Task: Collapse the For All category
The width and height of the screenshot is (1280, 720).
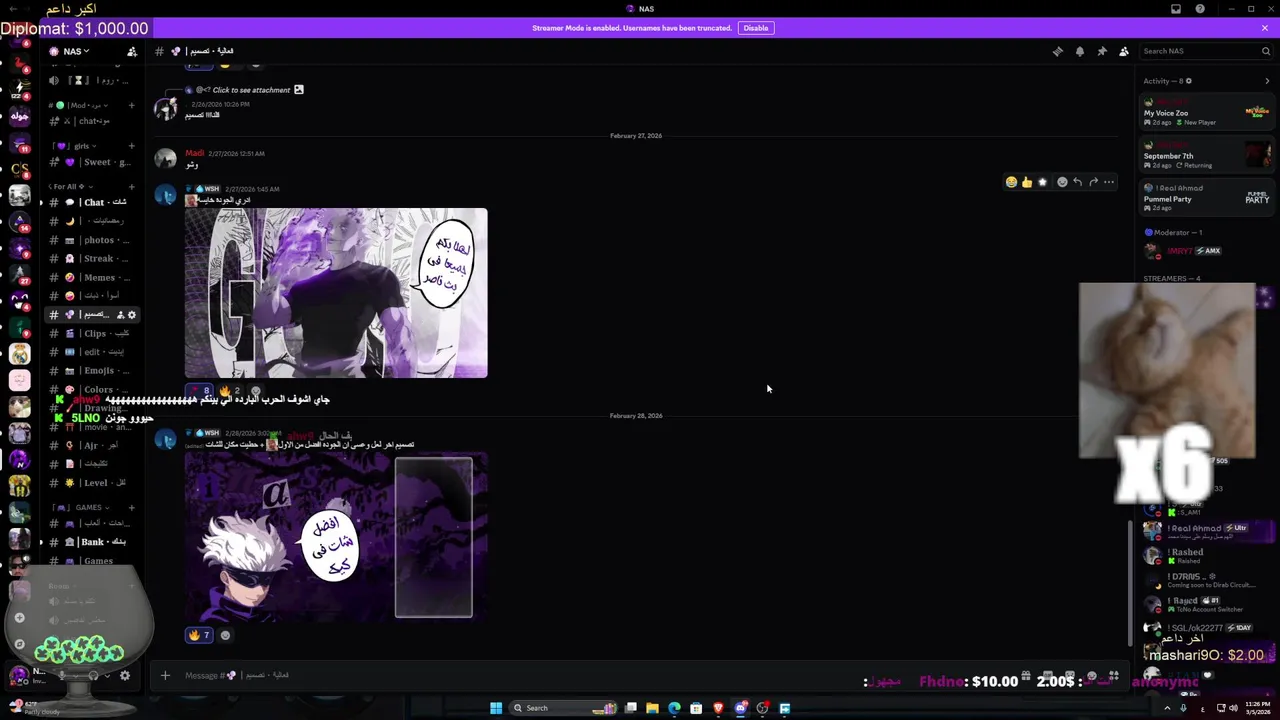Action: tap(70, 186)
